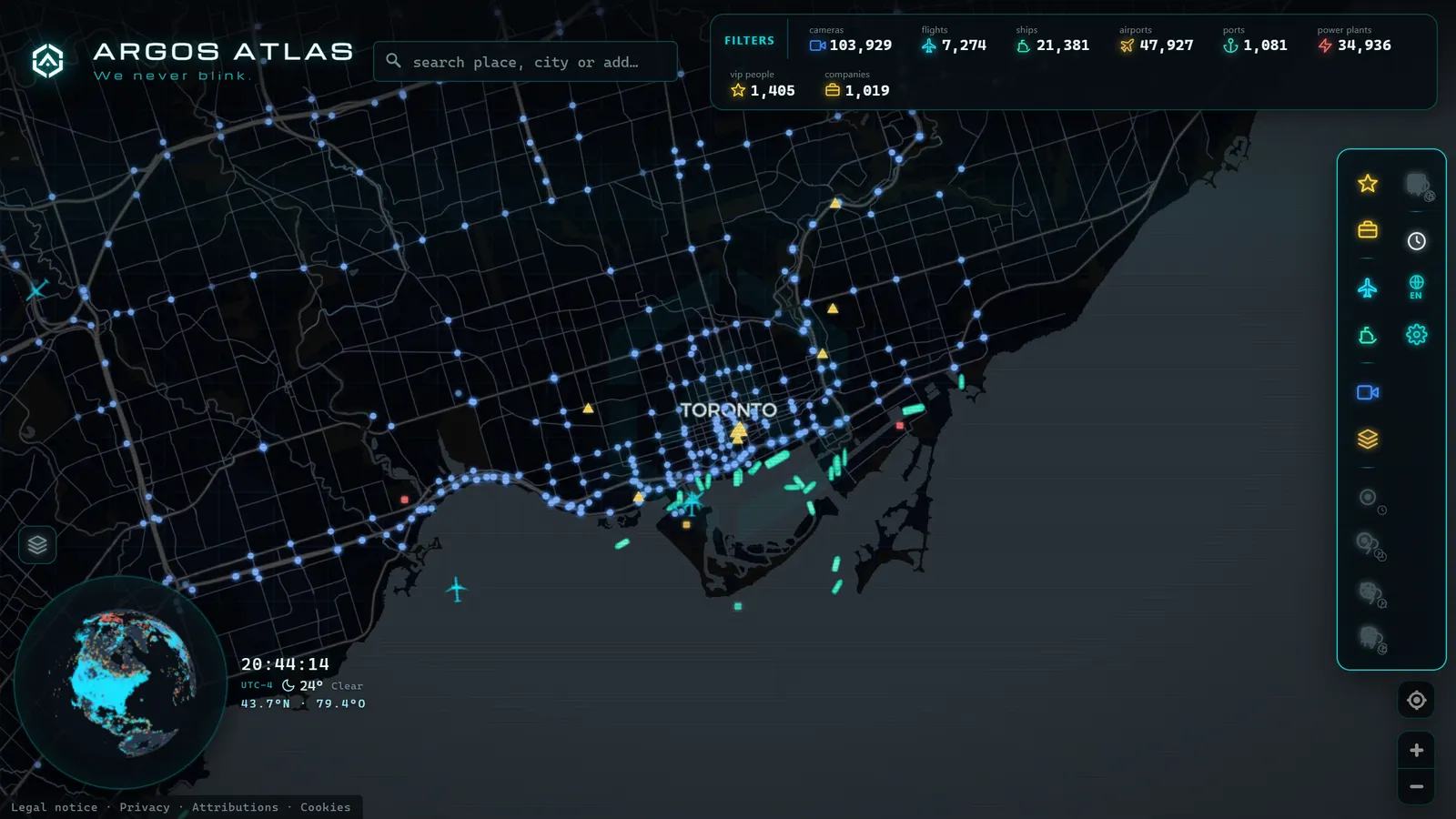Open settings gear icon

[1416, 335]
